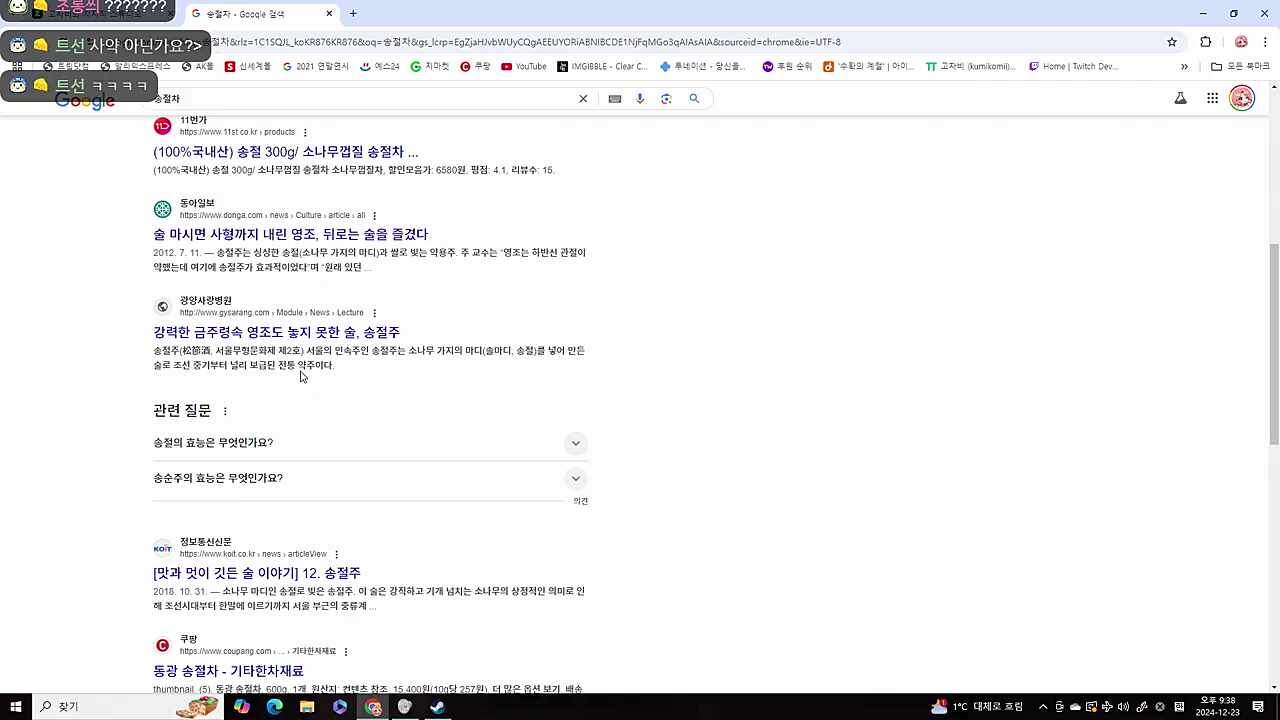Open more options for the 11번가 result
Screen dimensions: 1280x720
[305, 132]
